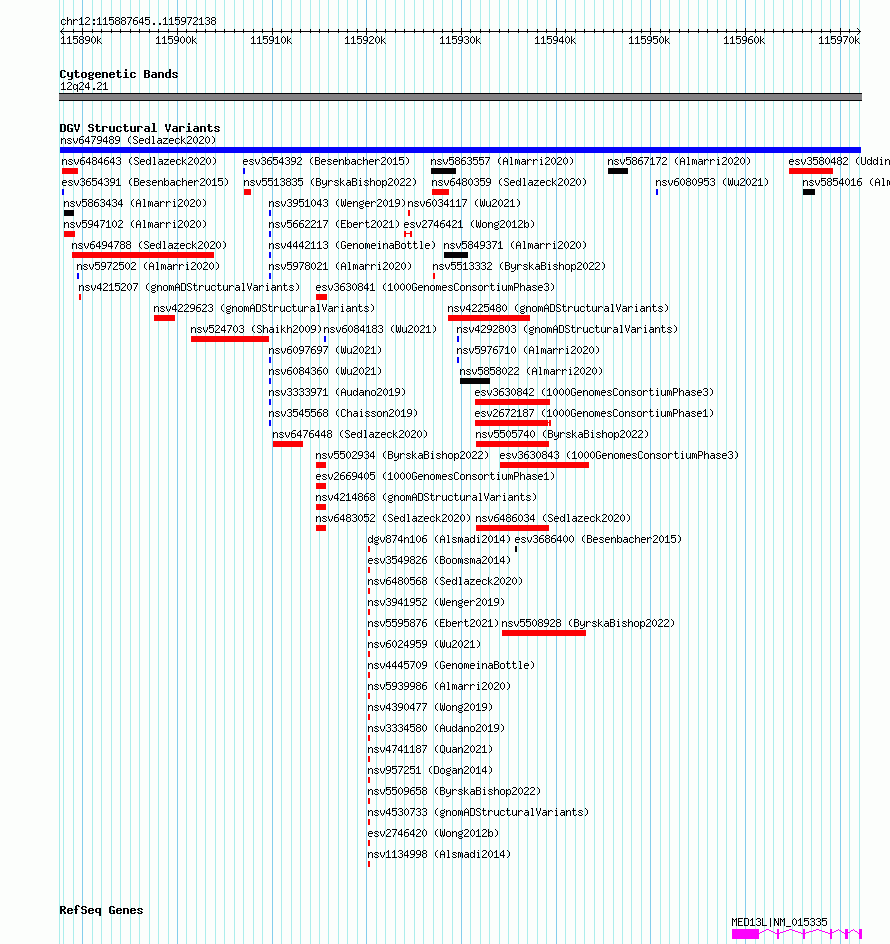Click dgv874n106 (Alsmadi2014) label
The image size is (890, 944).
[439, 541]
